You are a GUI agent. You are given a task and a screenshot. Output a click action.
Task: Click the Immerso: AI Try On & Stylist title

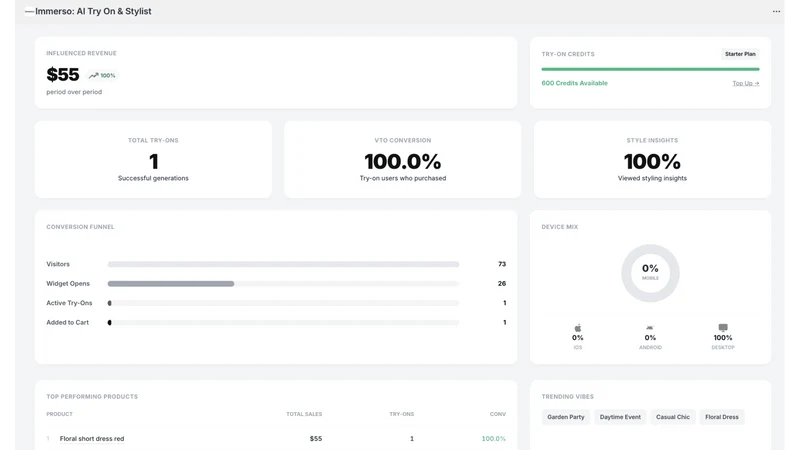pyautogui.click(x=93, y=11)
